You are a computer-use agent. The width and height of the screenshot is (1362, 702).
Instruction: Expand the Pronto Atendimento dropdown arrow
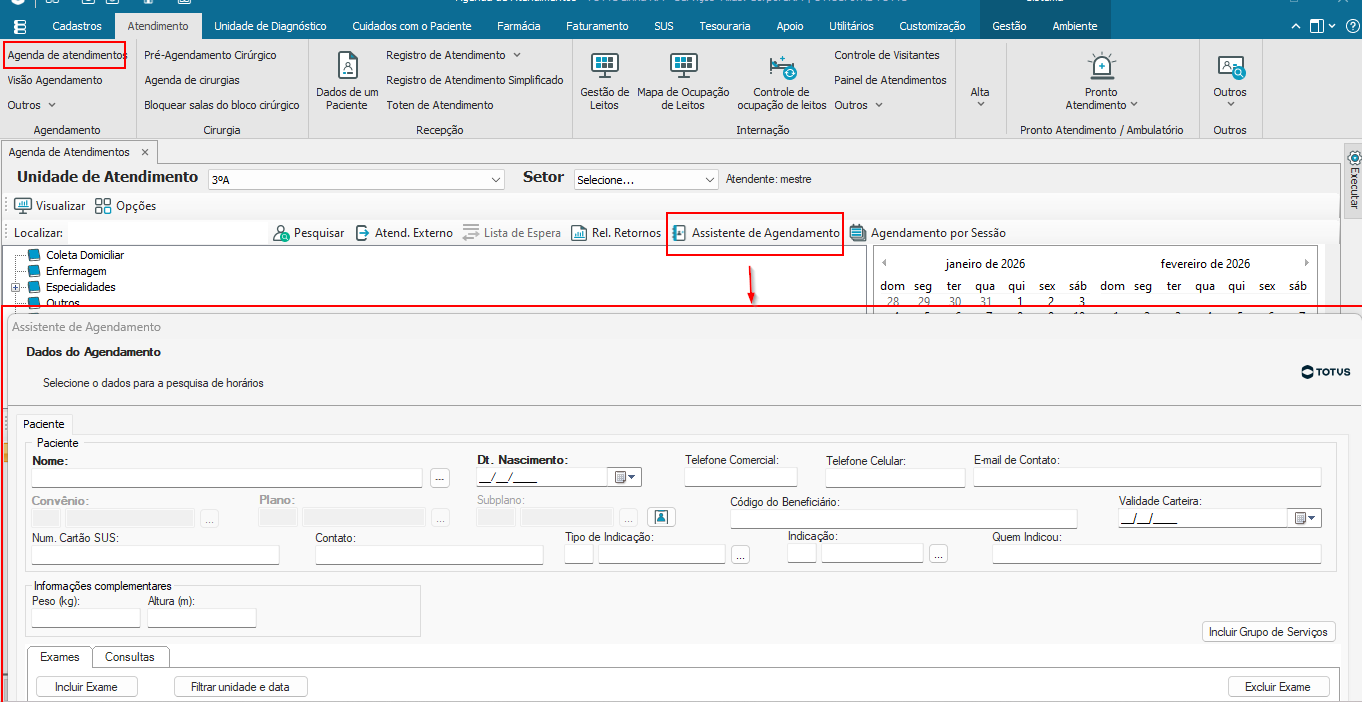1134,105
